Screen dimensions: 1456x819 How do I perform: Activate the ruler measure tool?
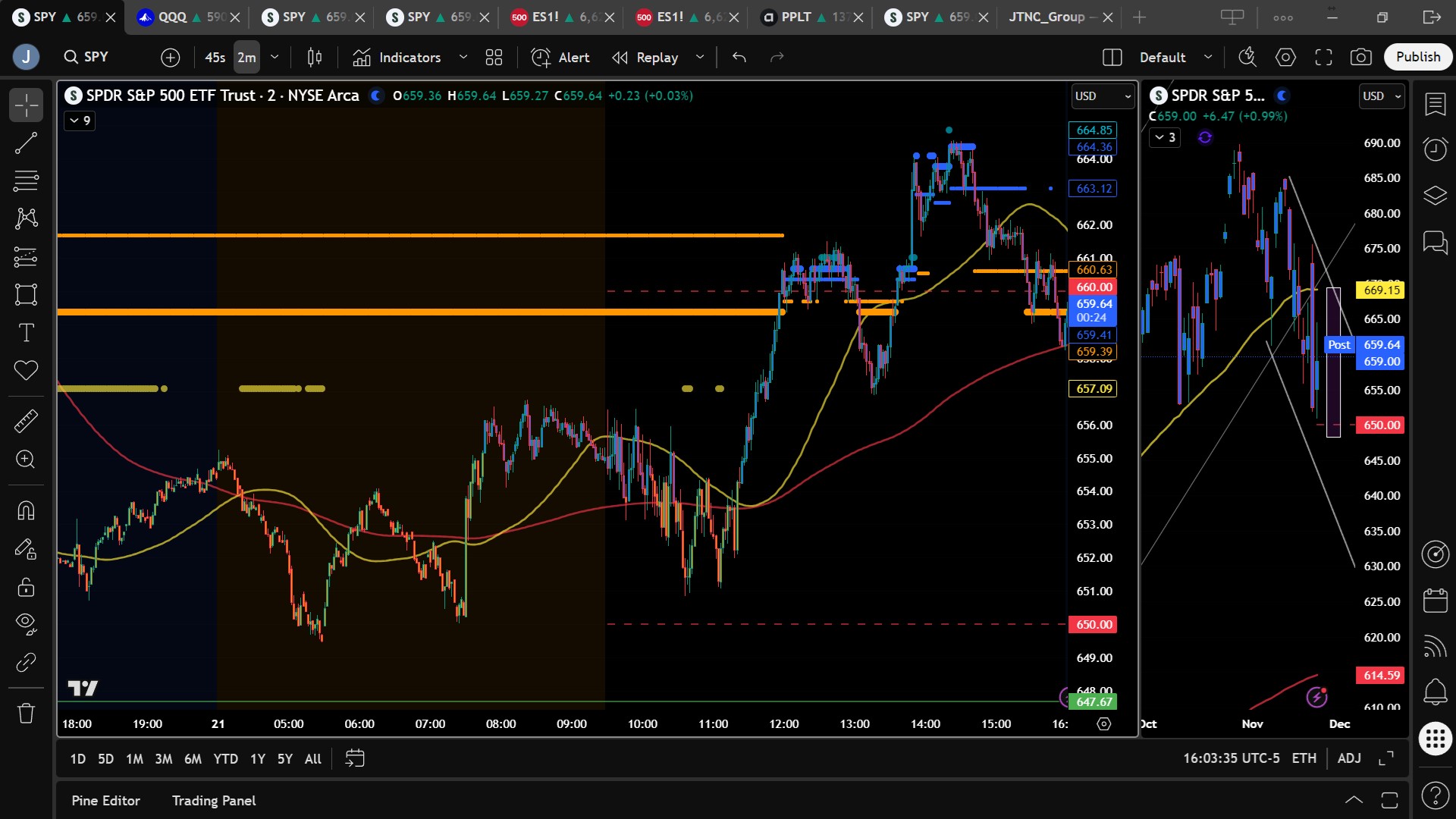(x=26, y=421)
